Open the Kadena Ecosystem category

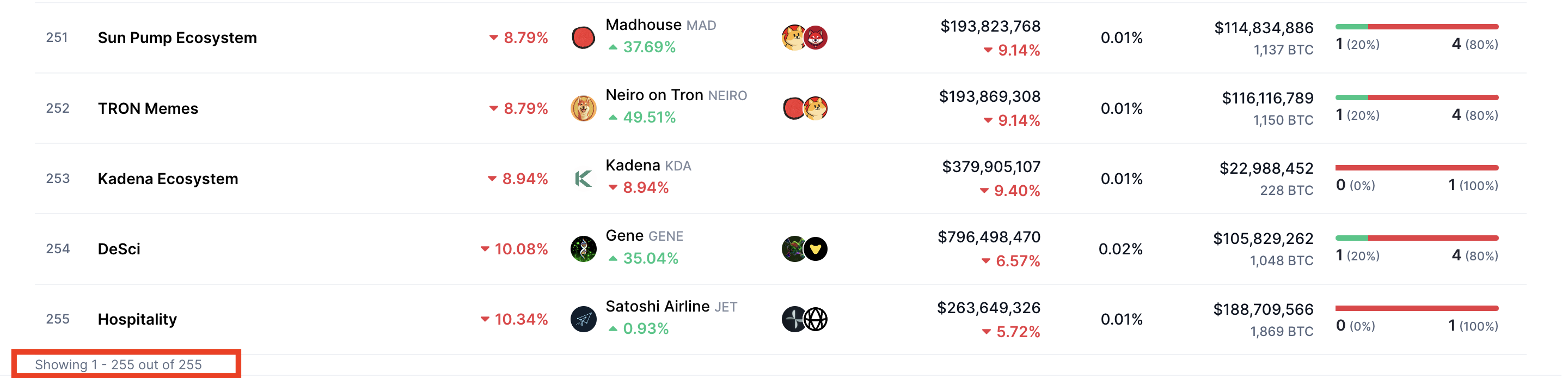[168, 178]
